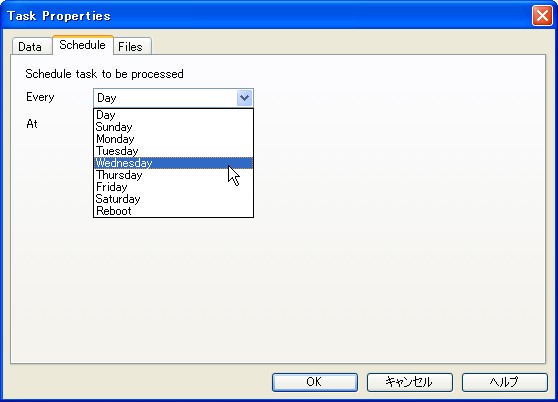Click the Task Properties title bar
This screenshot has width=558, height=402.
coord(267,16)
